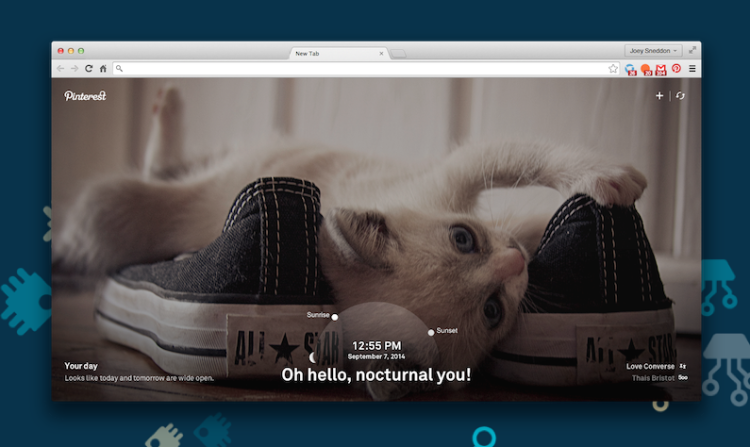750x447 pixels.
Task: Click into the address bar
Action: (x=366, y=69)
